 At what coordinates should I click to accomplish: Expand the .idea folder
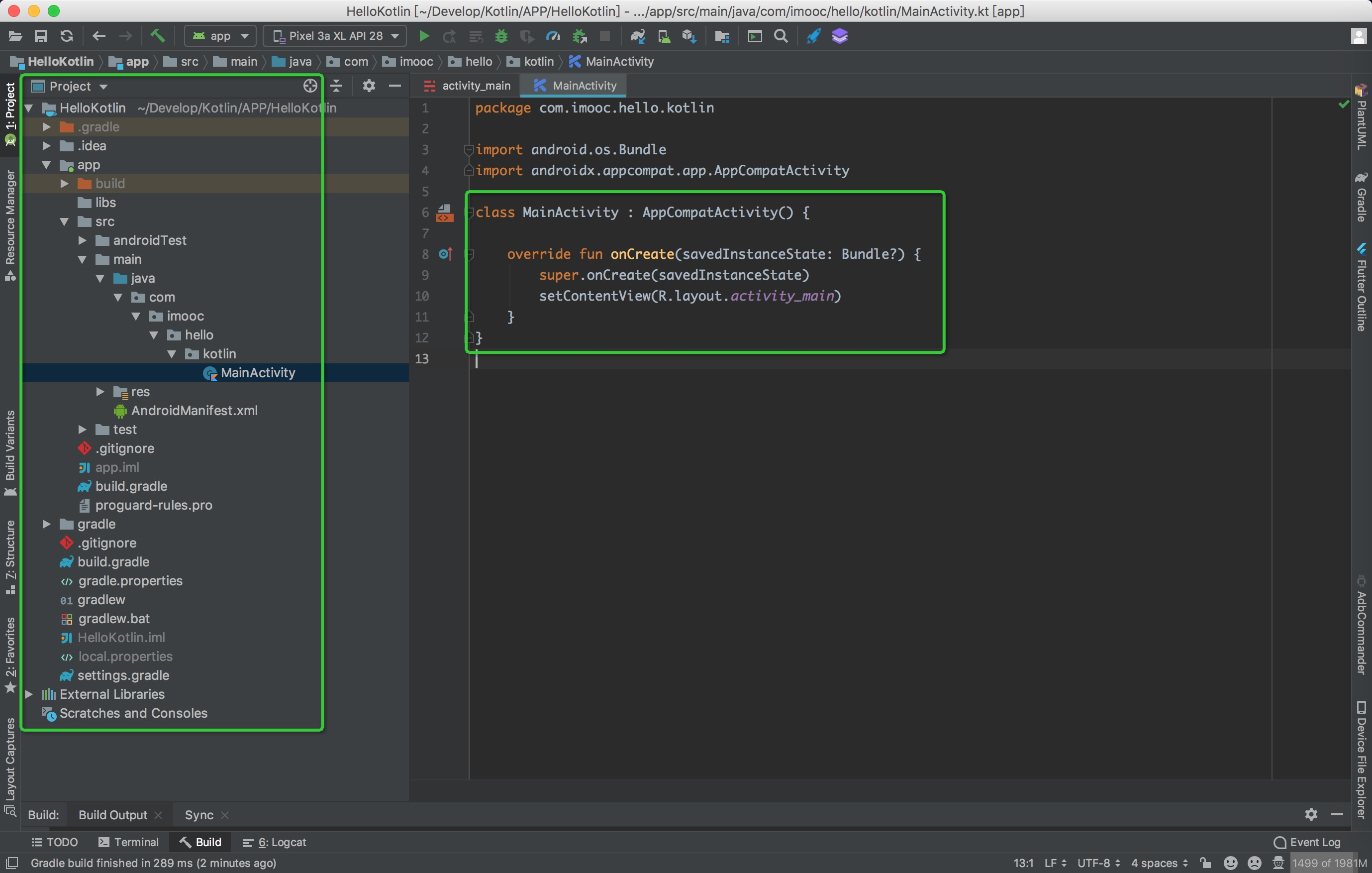click(x=47, y=146)
